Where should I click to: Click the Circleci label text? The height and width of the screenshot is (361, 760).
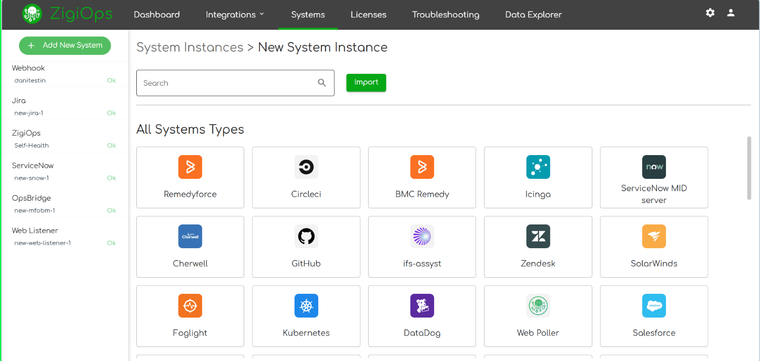click(x=306, y=194)
